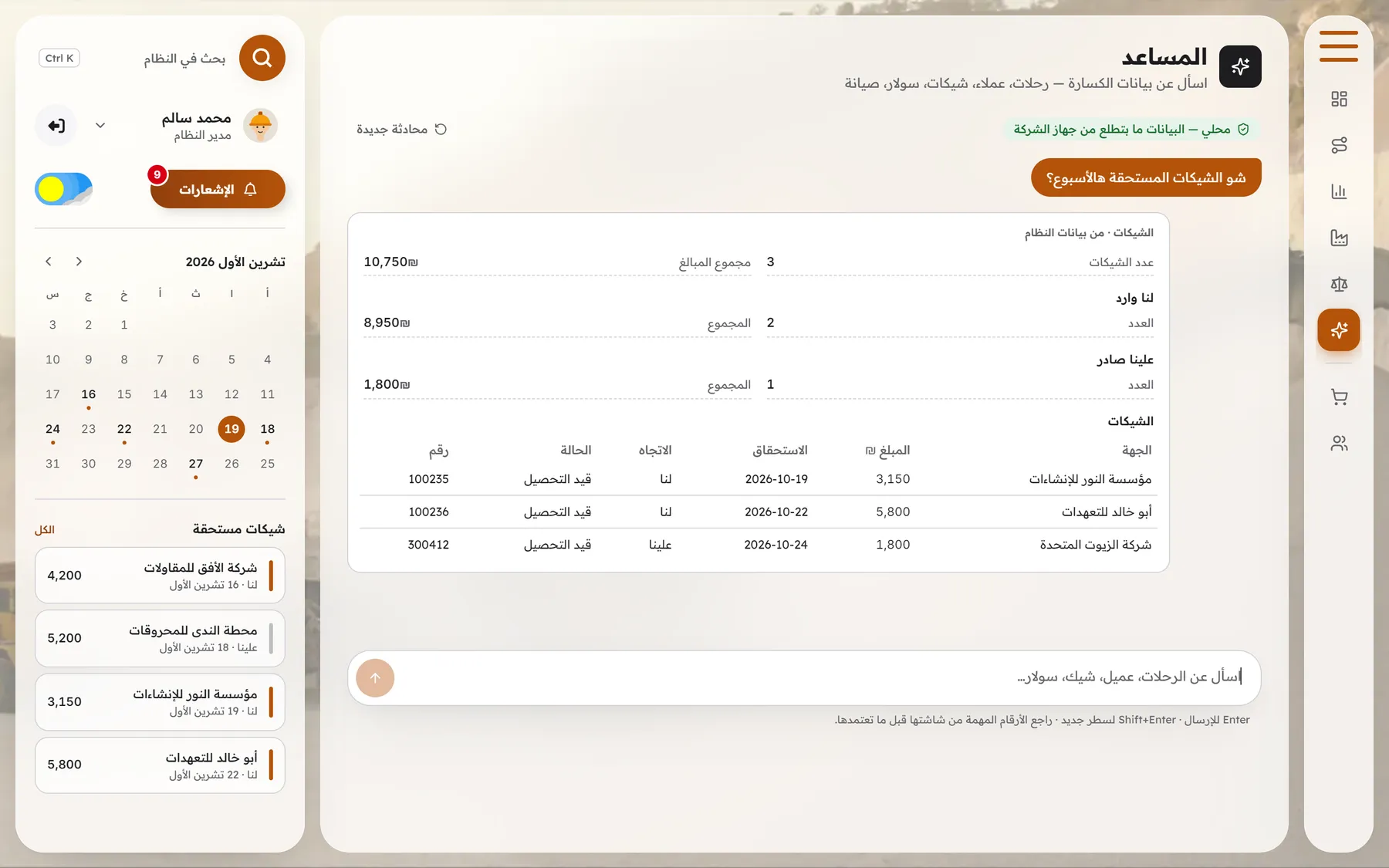Click the 2026-10-22 due date cell
Image resolution: width=1389 pixels, height=868 pixels.
[776, 512]
